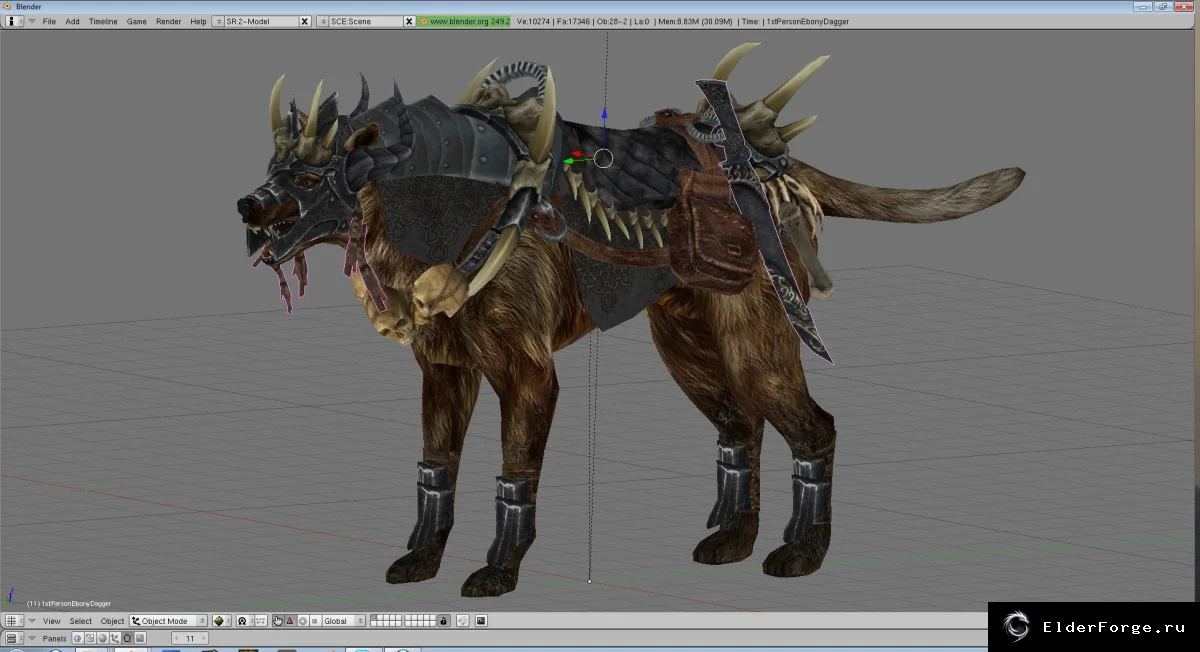
Task: Decrease the current frame with the left arrow
Action: (x=177, y=638)
